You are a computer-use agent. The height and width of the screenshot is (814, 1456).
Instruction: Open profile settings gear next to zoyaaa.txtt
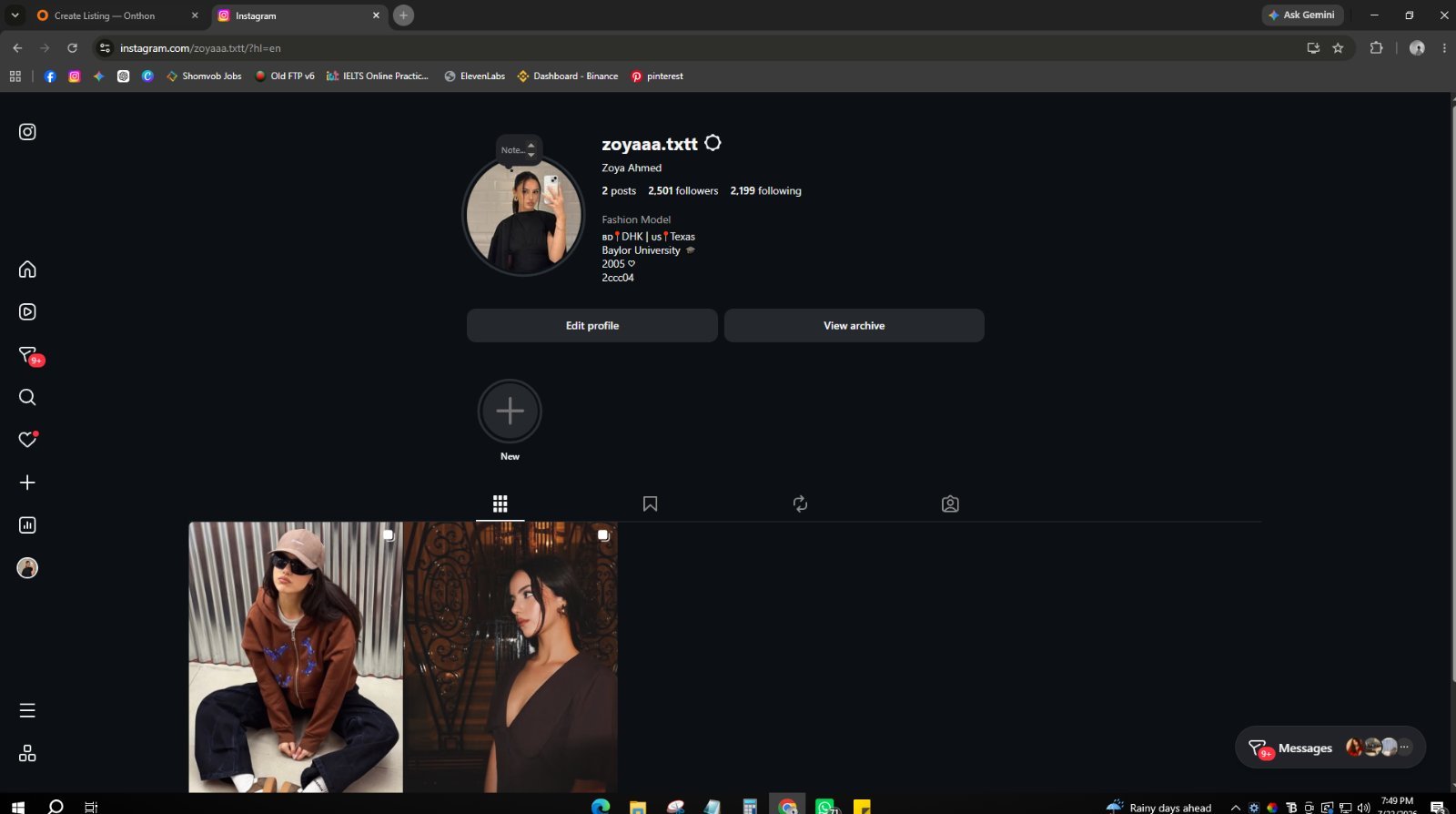[x=713, y=143]
